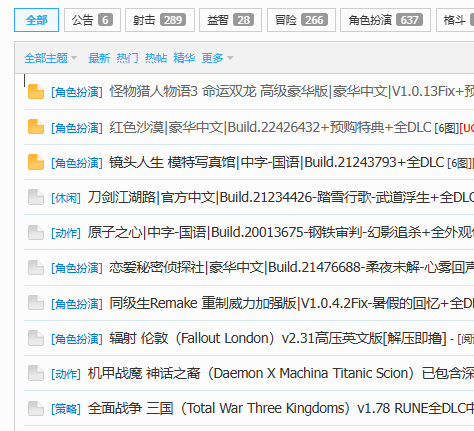The image size is (474, 431).
Task: Open the 角色扮演 category tab
Action: [385, 20]
